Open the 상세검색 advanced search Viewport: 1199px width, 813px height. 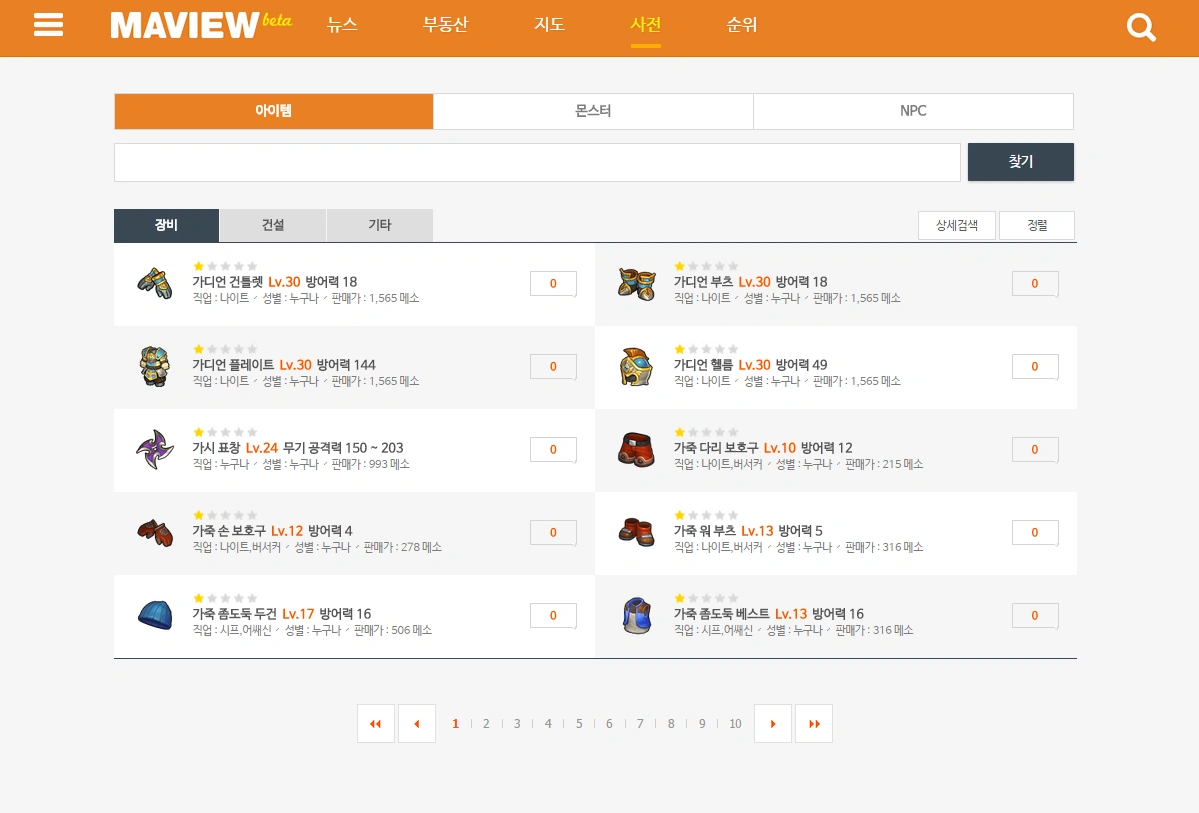[957, 226]
